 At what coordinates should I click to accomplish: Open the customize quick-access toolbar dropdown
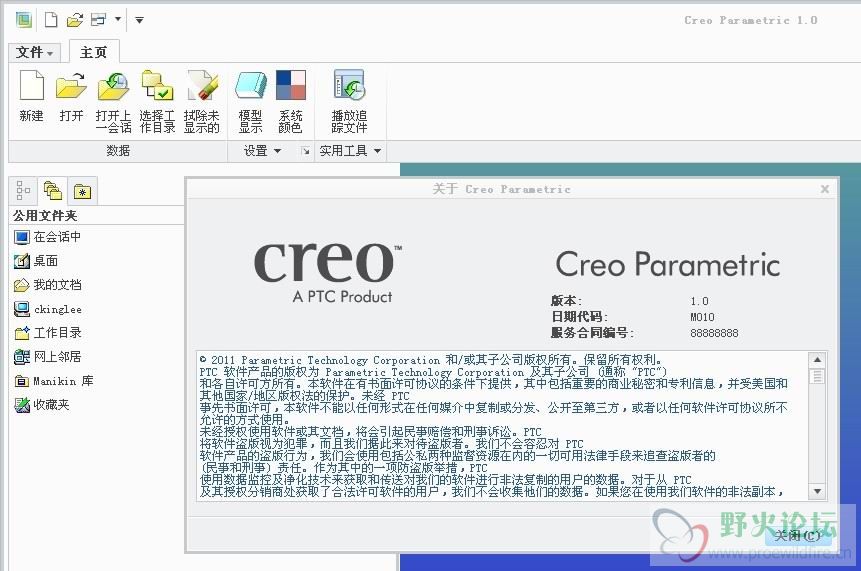click(x=139, y=20)
